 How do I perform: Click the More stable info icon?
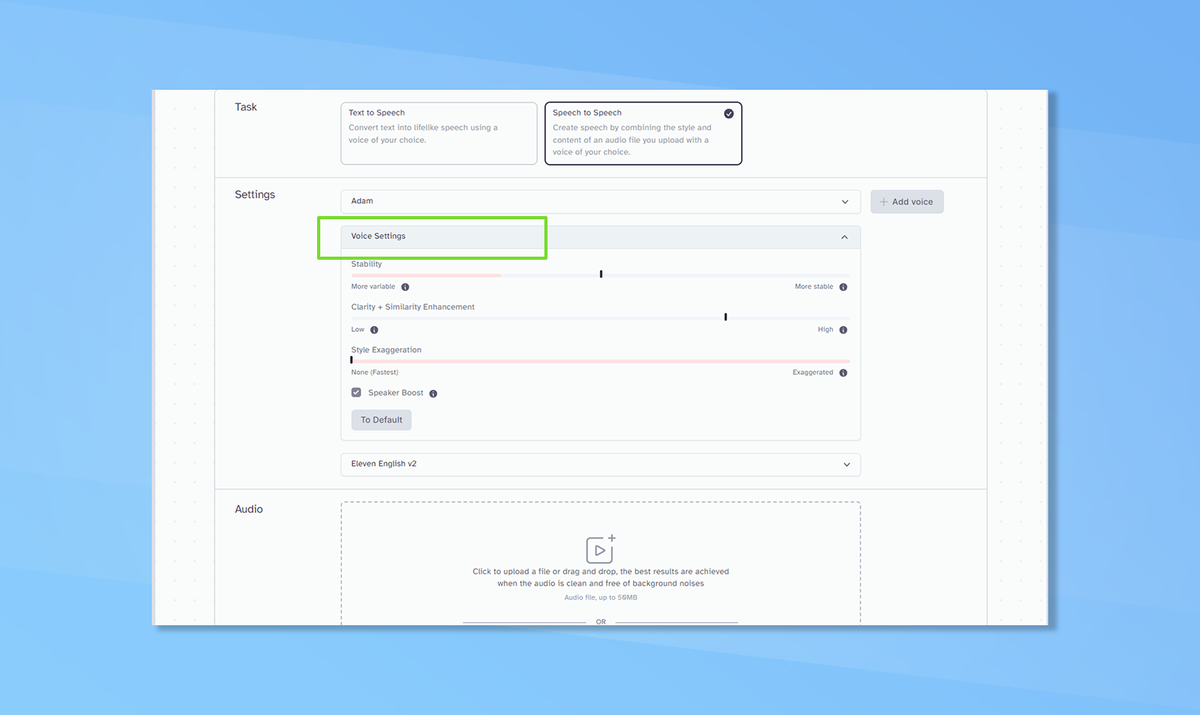(841, 286)
